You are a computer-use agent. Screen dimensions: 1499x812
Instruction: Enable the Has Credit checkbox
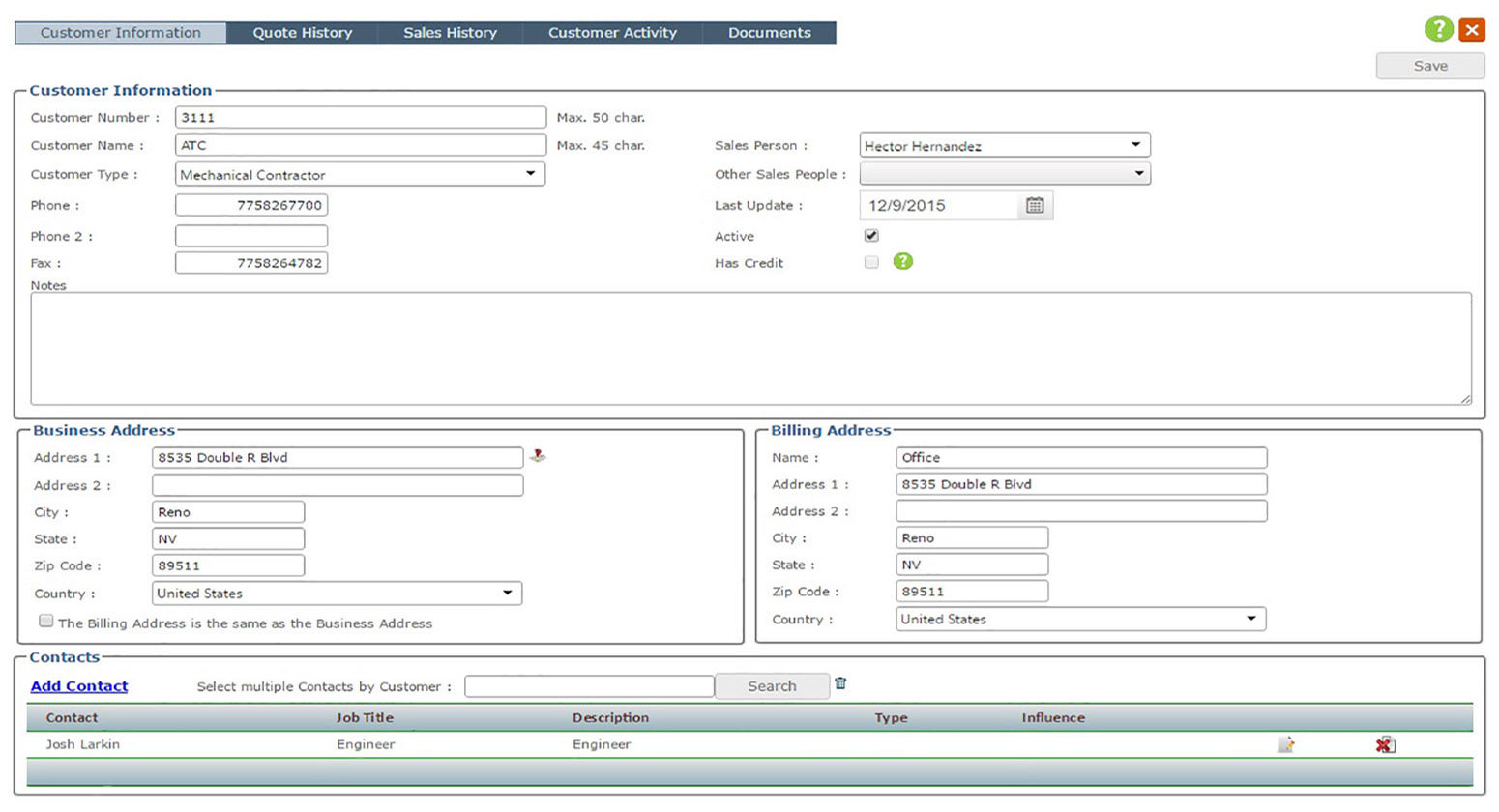(871, 262)
